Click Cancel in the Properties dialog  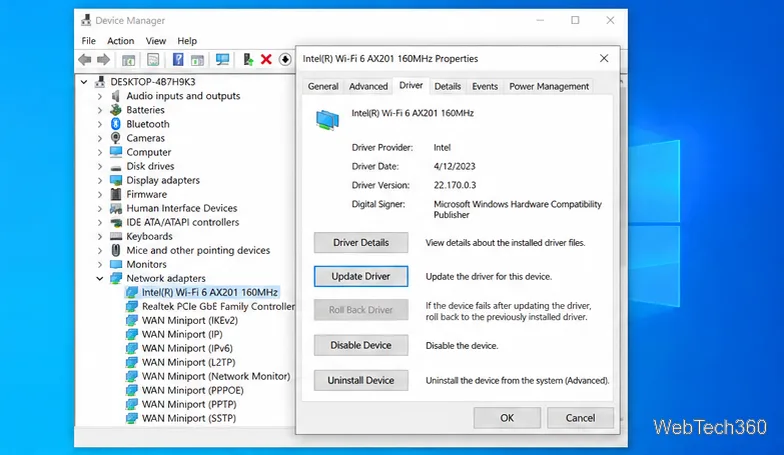pyautogui.click(x=580, y=418)
